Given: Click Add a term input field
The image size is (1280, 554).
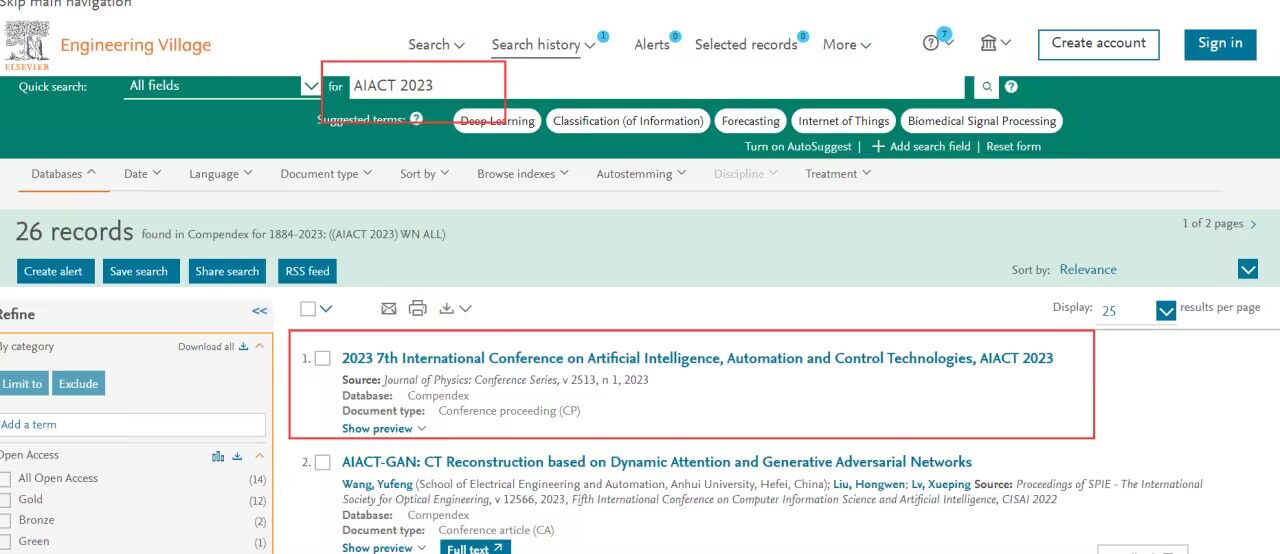Looking at the screenshot, I should (132, 425).
